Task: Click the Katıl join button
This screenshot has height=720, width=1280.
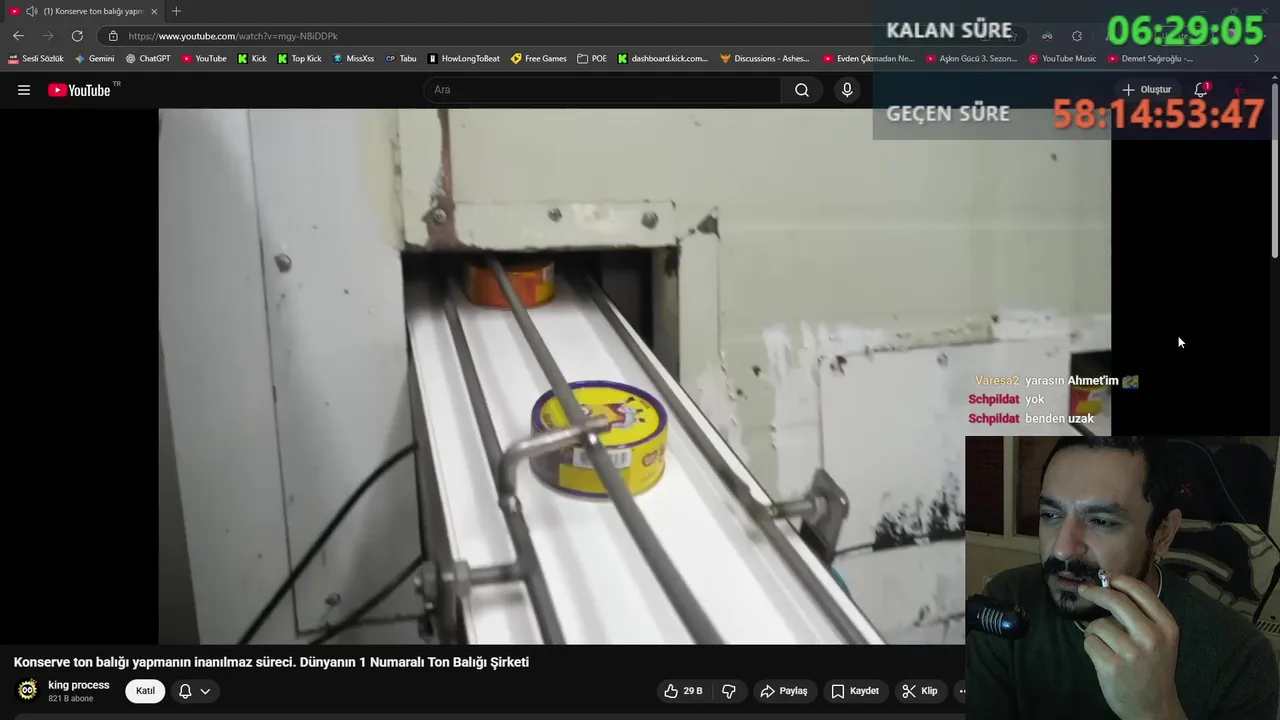Action: 145,691
